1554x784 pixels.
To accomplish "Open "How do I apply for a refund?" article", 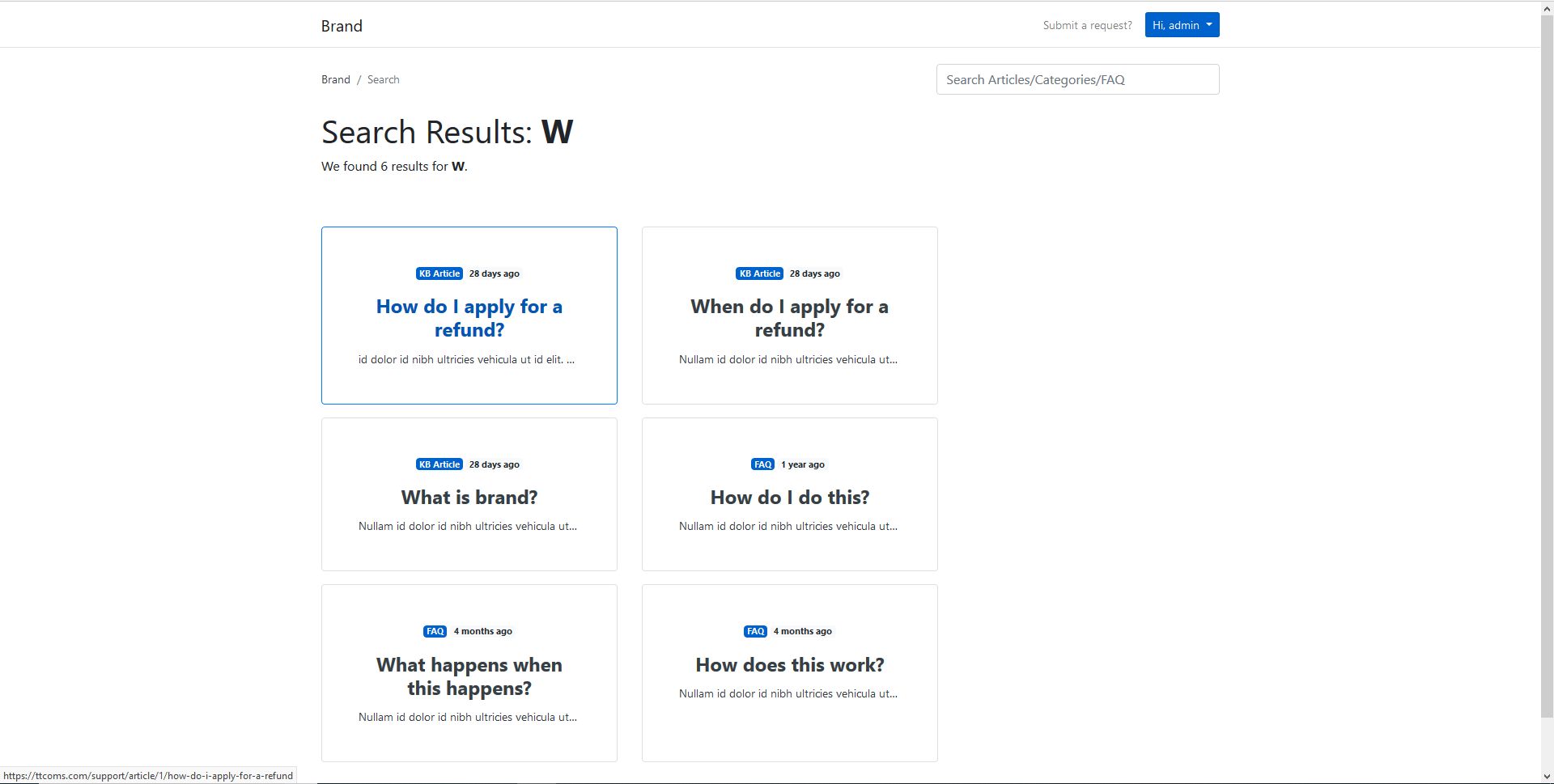I will 469,318.
